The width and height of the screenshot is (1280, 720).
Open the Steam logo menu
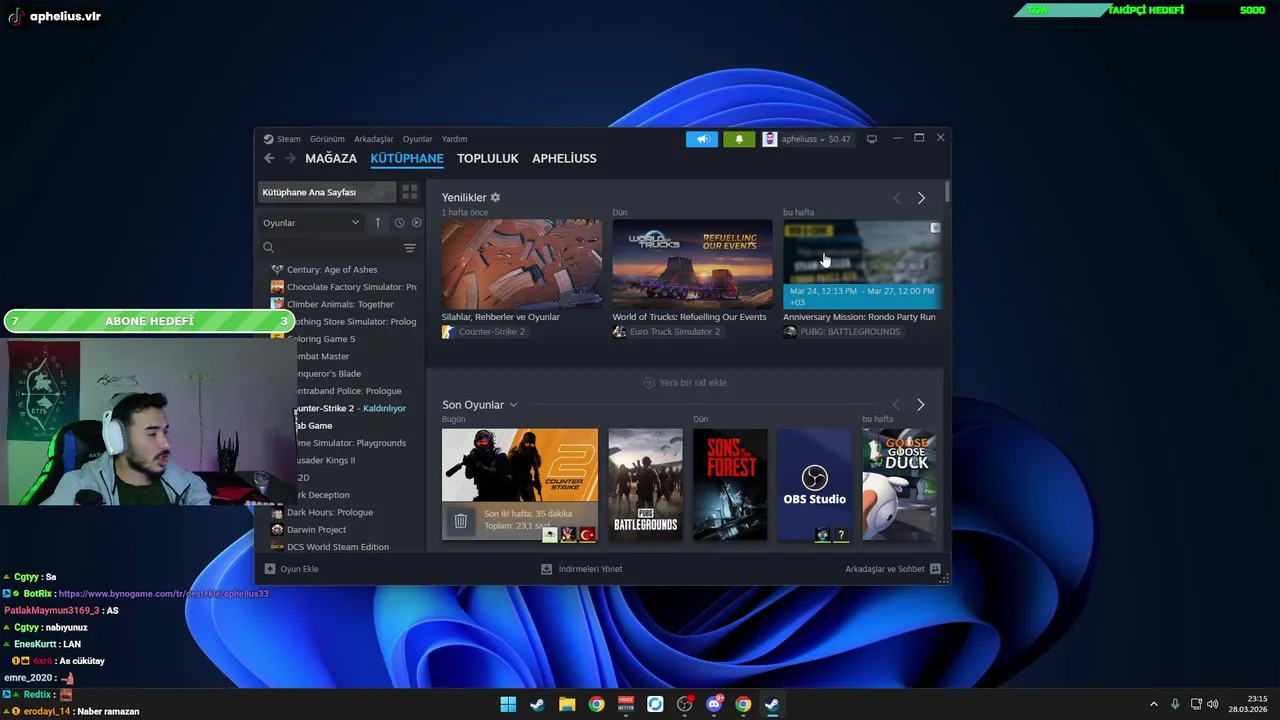click(x=282, y=139)
